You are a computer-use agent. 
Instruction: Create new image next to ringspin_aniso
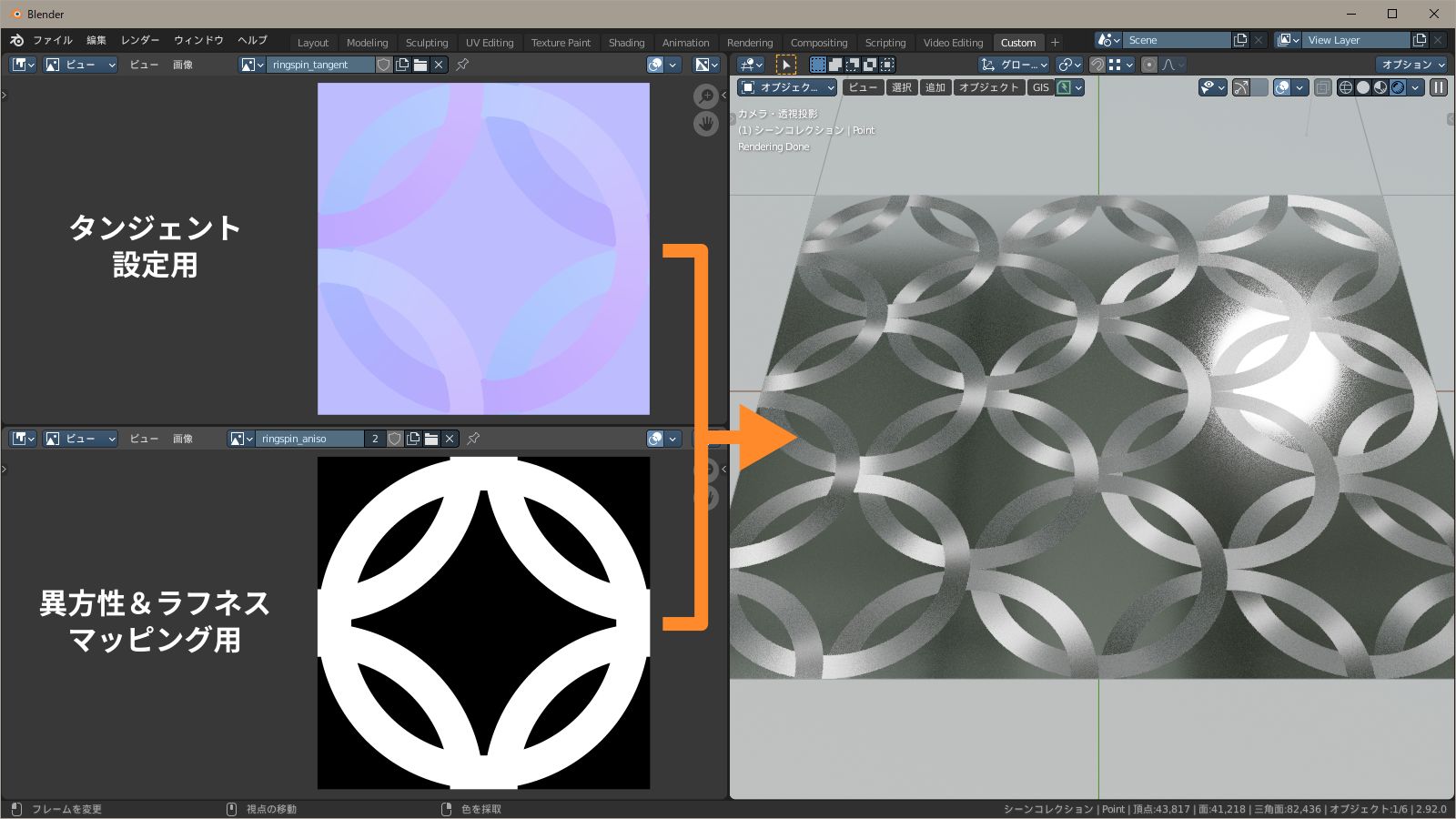click(x=413, y=439)
